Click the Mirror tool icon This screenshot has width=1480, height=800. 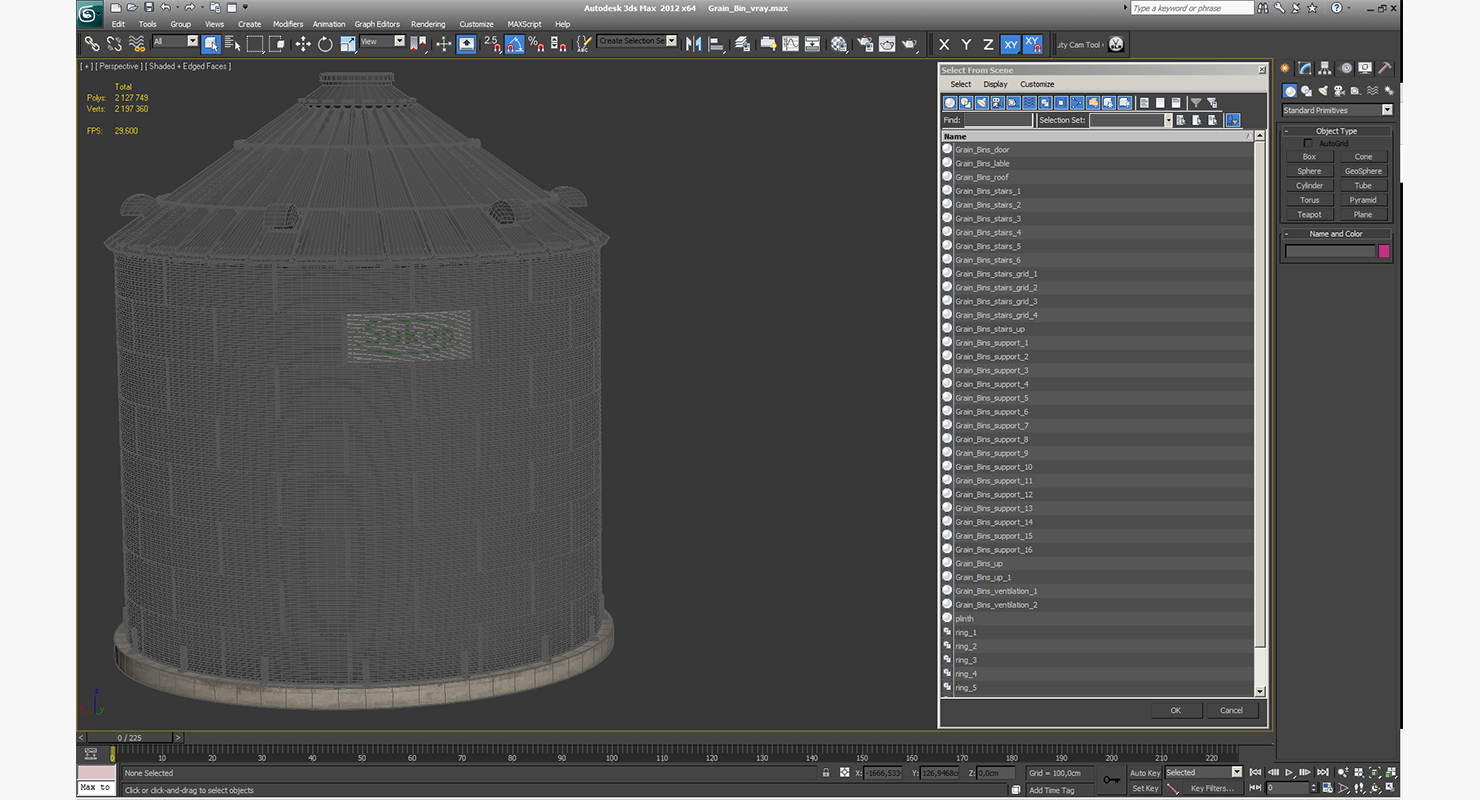pos(693,44)
